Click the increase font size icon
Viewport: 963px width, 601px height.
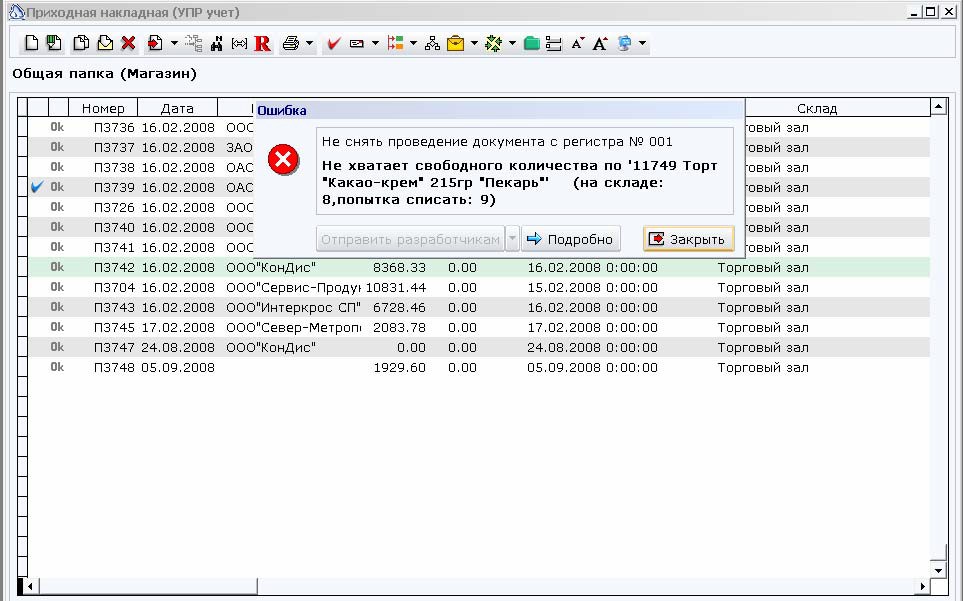(x=600, y=43)
